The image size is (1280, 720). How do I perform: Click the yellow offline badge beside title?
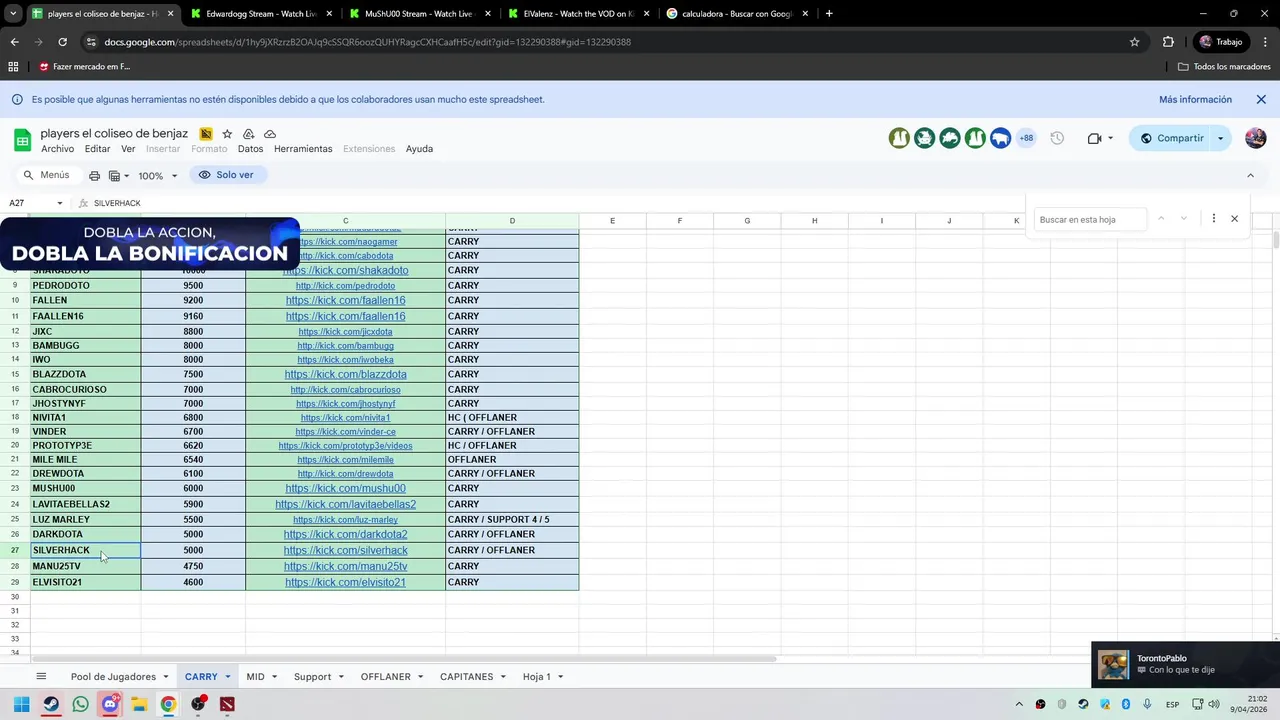206,134
